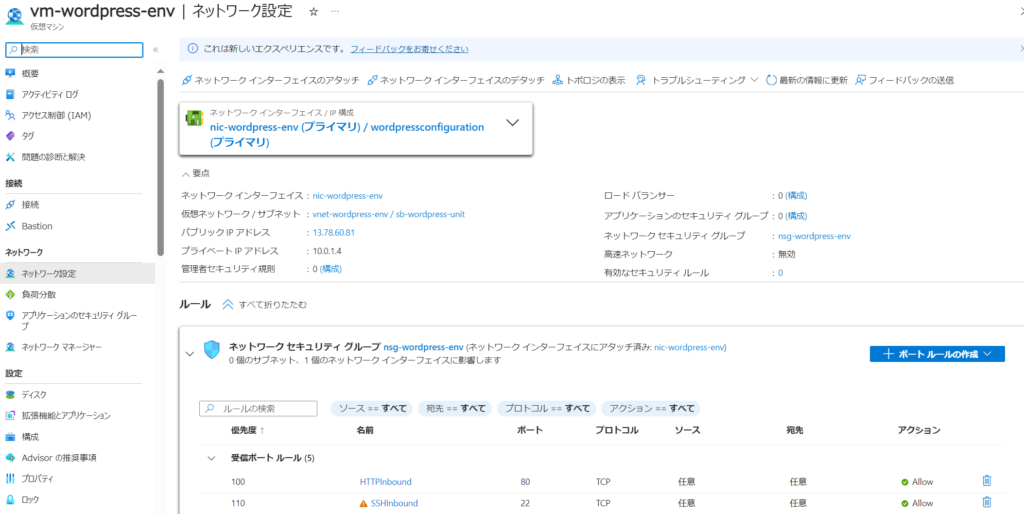Collapse 受信ポート ルール (5) group

pyautogui.click(x=211, y=458)
